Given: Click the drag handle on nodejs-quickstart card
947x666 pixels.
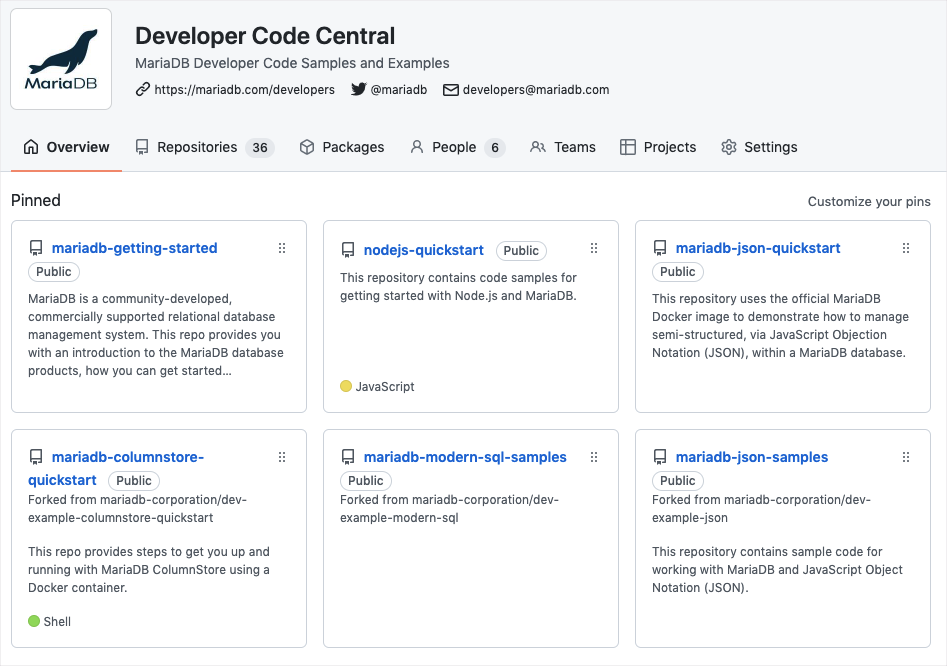Looking at the screenshot, I should point(594,248).
